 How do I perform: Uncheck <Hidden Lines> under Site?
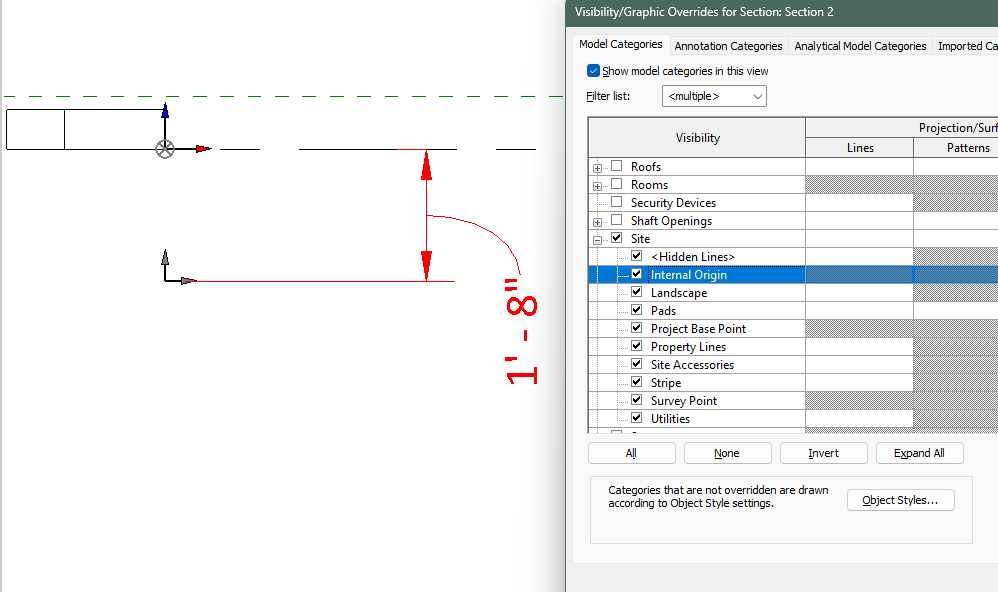pyautogui.click(x=636, y=256)
